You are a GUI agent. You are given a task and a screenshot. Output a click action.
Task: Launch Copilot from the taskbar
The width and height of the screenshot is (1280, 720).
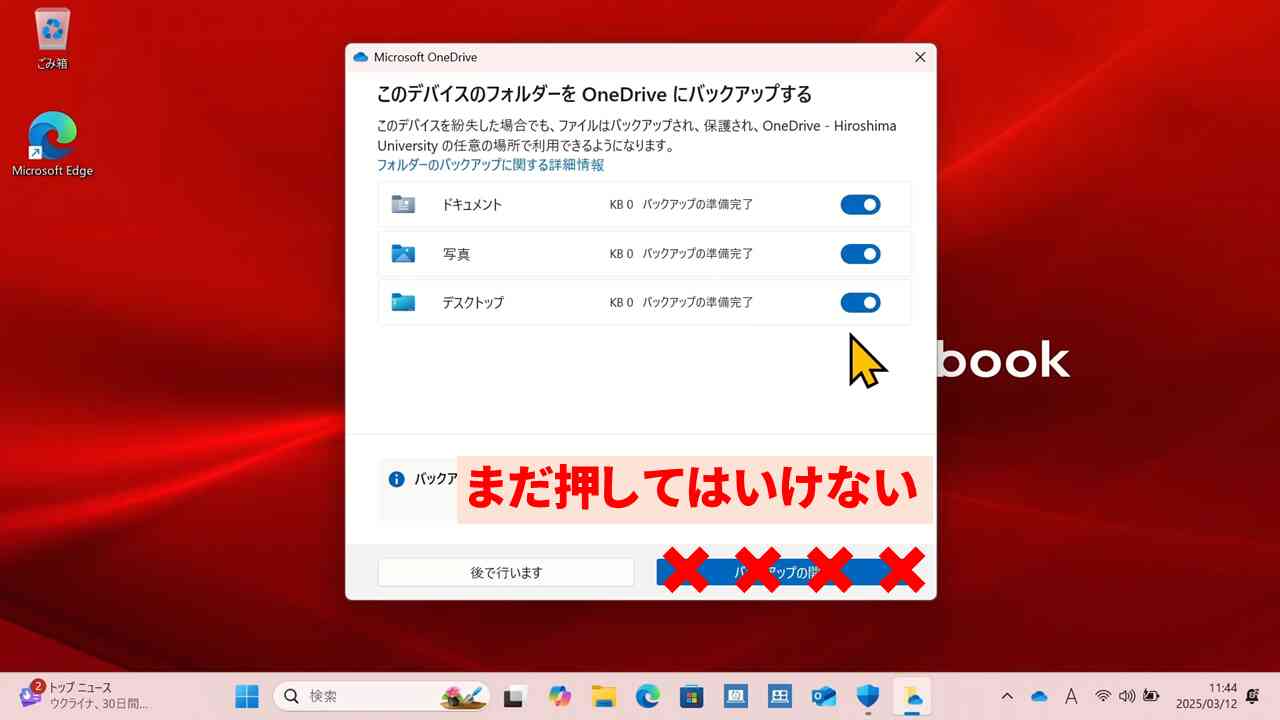(559, 696)
